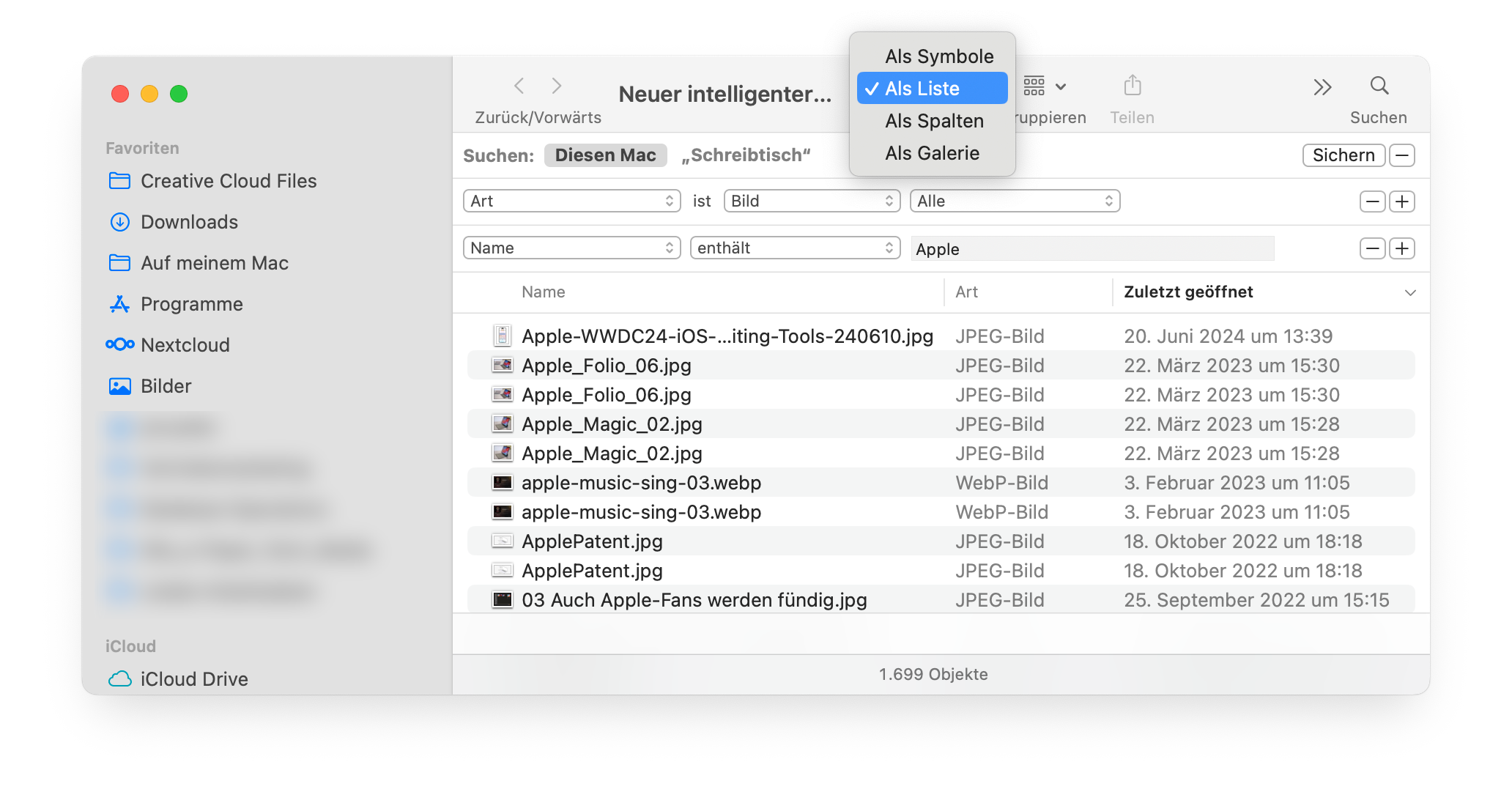Viewport: 1512px width, 803px height.
Task: Open Programme in sidebar
Action: (192, 304)
